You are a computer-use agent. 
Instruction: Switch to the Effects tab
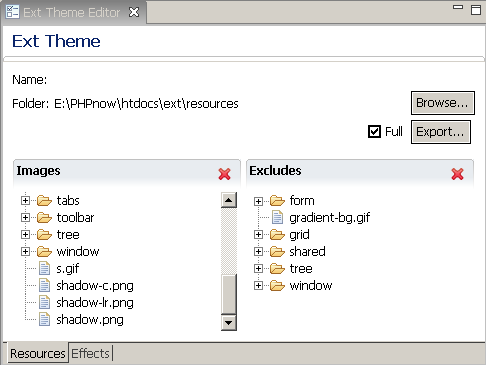[90, 353]
